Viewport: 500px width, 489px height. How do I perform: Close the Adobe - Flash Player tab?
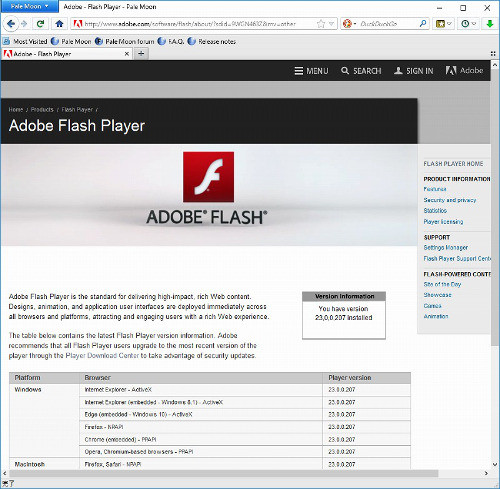127,54
